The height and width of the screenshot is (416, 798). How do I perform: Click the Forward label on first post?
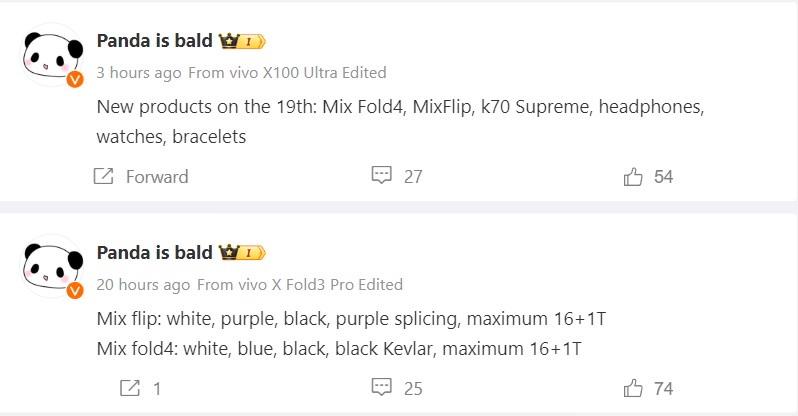pyautogui.click(x=157, y=177)
